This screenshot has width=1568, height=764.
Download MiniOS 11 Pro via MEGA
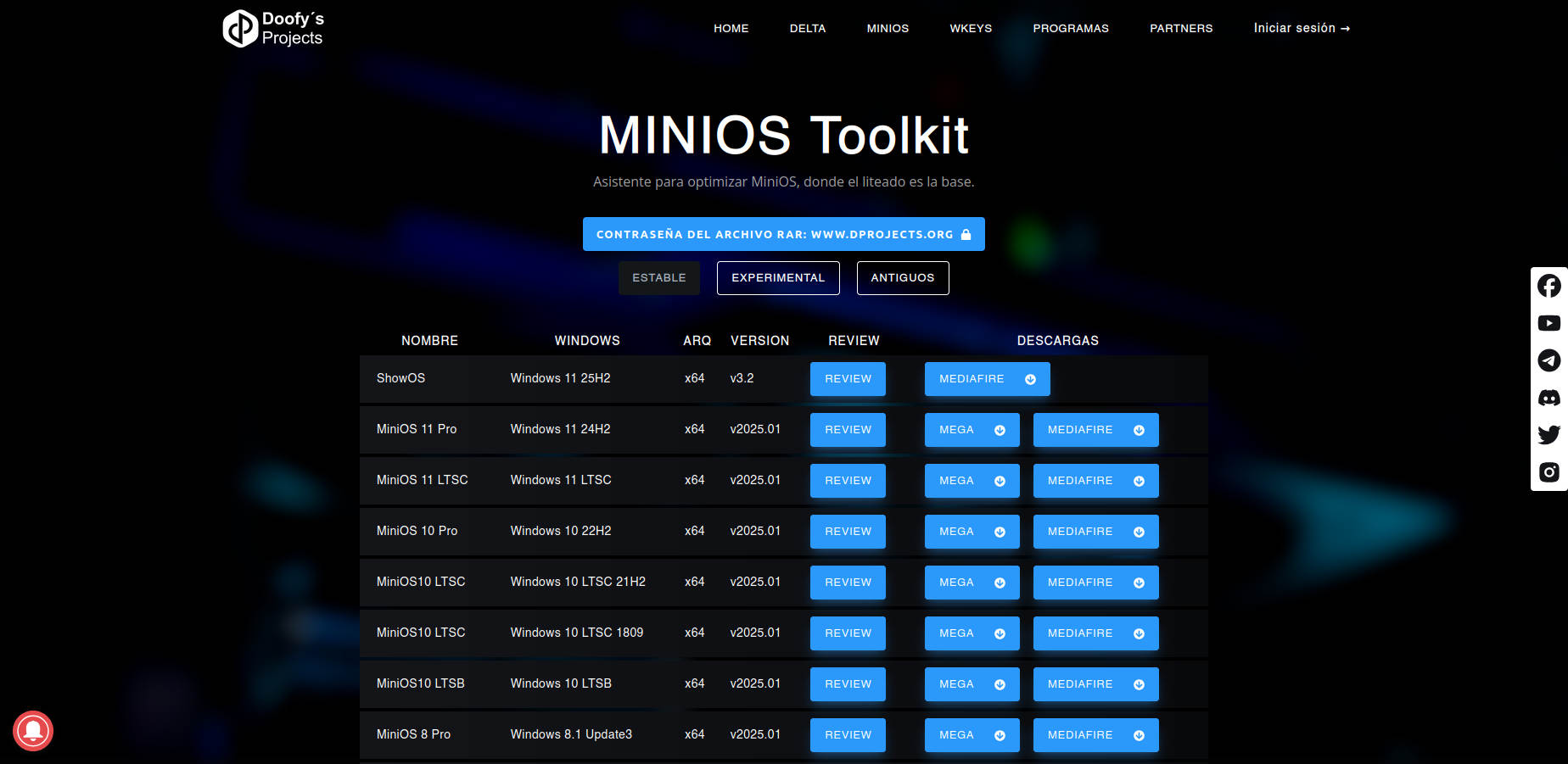(972, 430)
